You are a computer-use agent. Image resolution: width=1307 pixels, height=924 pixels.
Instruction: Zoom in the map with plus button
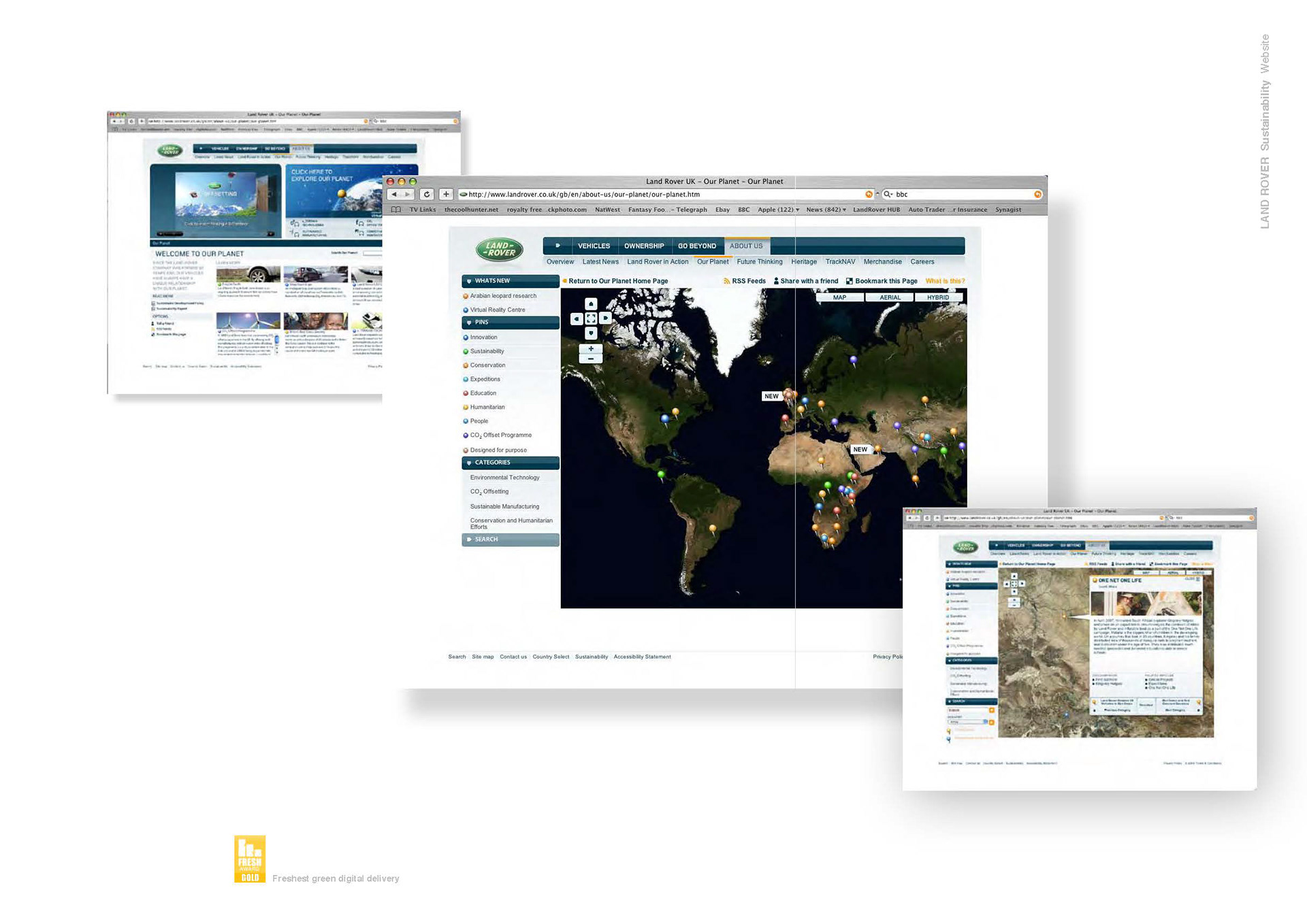pyautogui.click(x=591, y=348)
